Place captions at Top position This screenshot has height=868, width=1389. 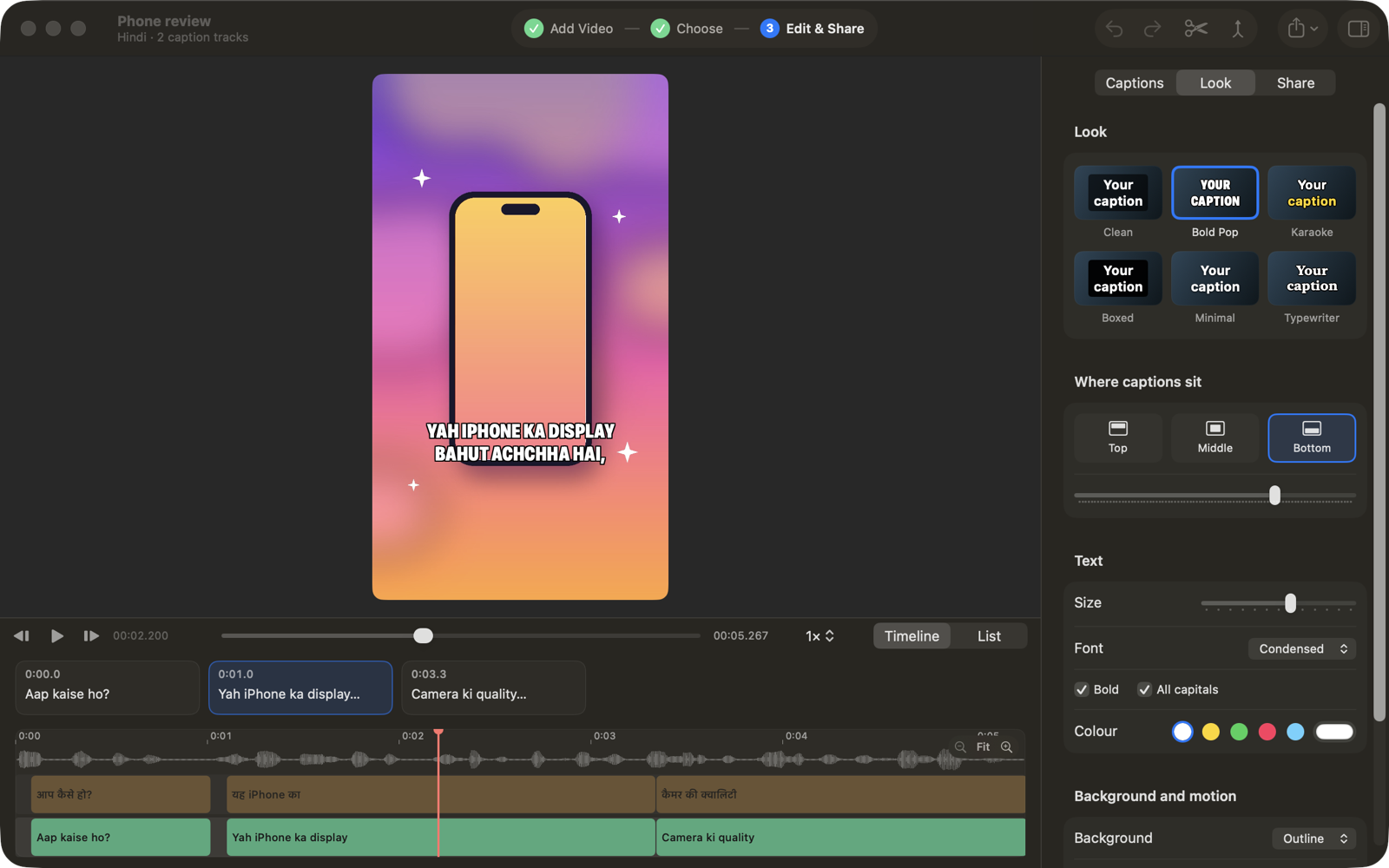coord(1118,437)
